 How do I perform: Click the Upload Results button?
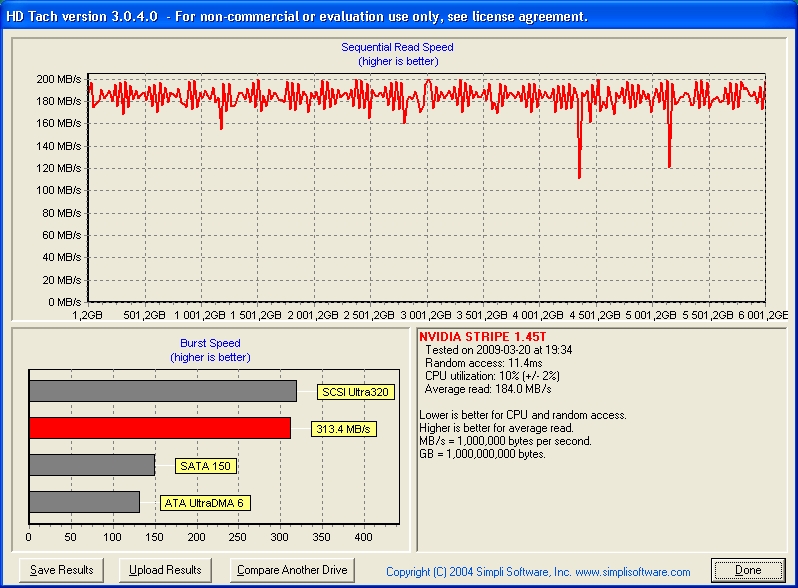(x=165, y=570)
